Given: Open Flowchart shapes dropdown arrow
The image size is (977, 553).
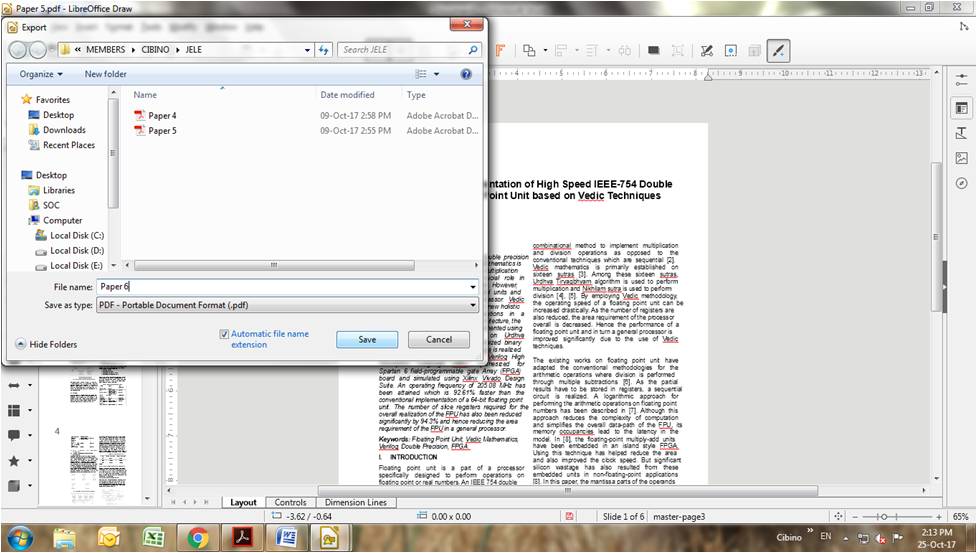Looking at the screenshot, I should pyautogui.click(x=29, y=410).
